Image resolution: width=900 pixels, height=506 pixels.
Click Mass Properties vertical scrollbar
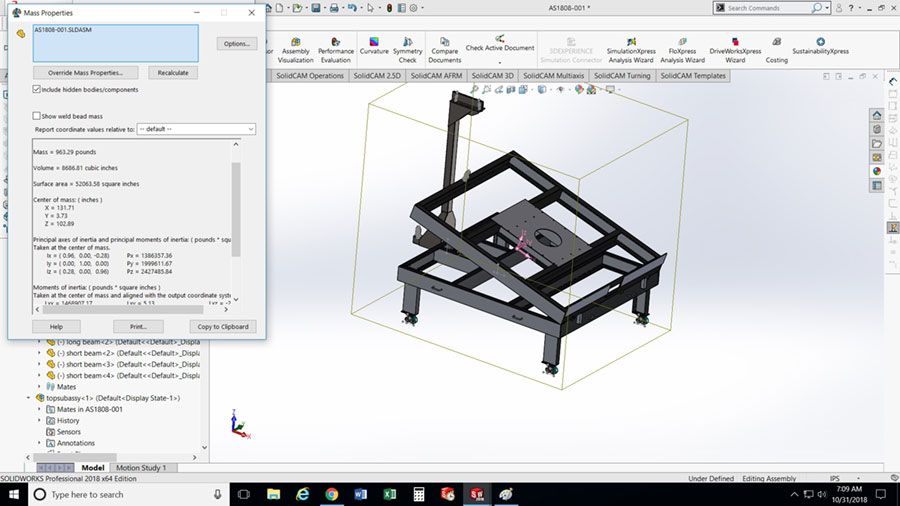pyautogui.click(x=236, y=209)
